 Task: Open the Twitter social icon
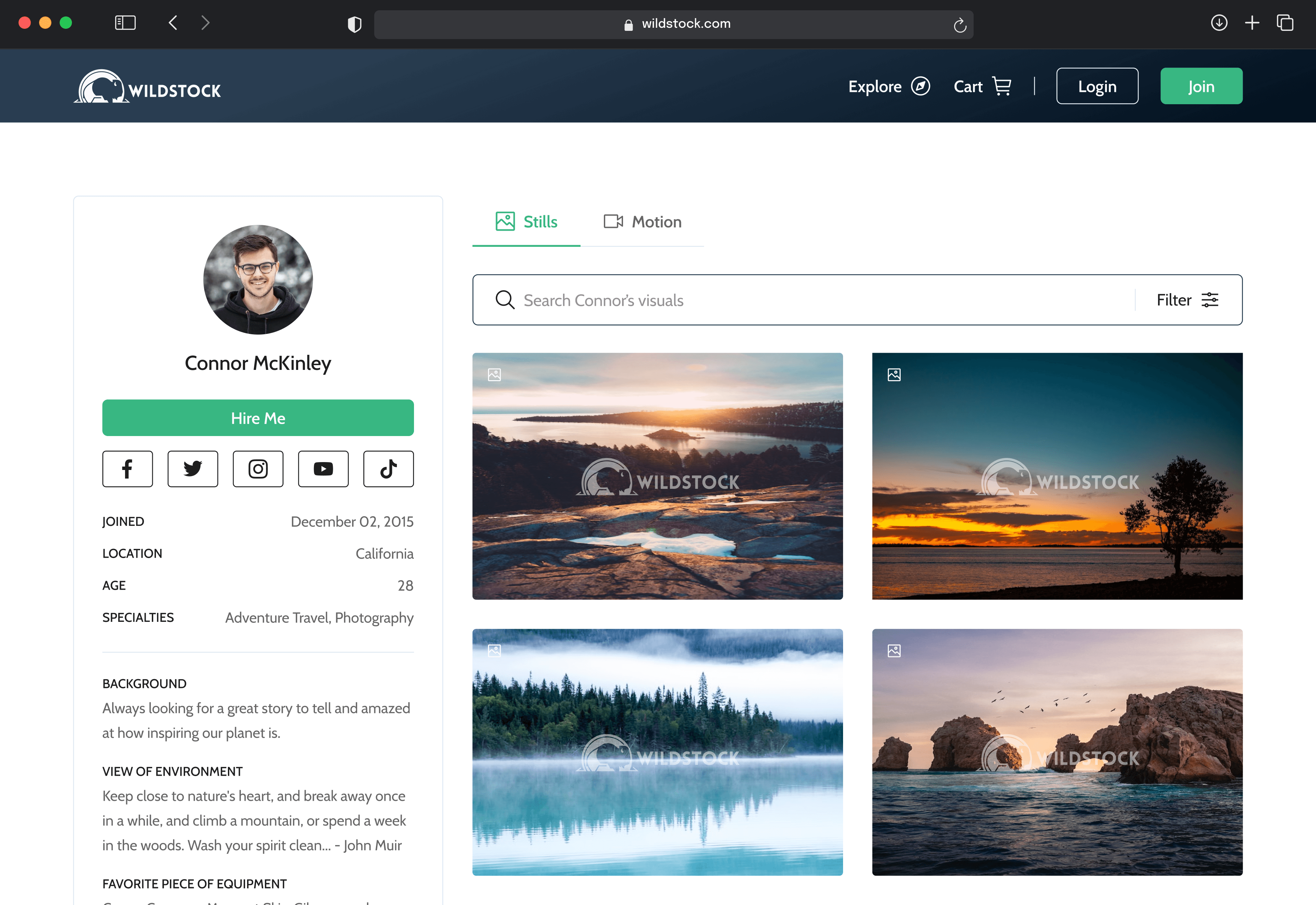(x=193, y=469)
